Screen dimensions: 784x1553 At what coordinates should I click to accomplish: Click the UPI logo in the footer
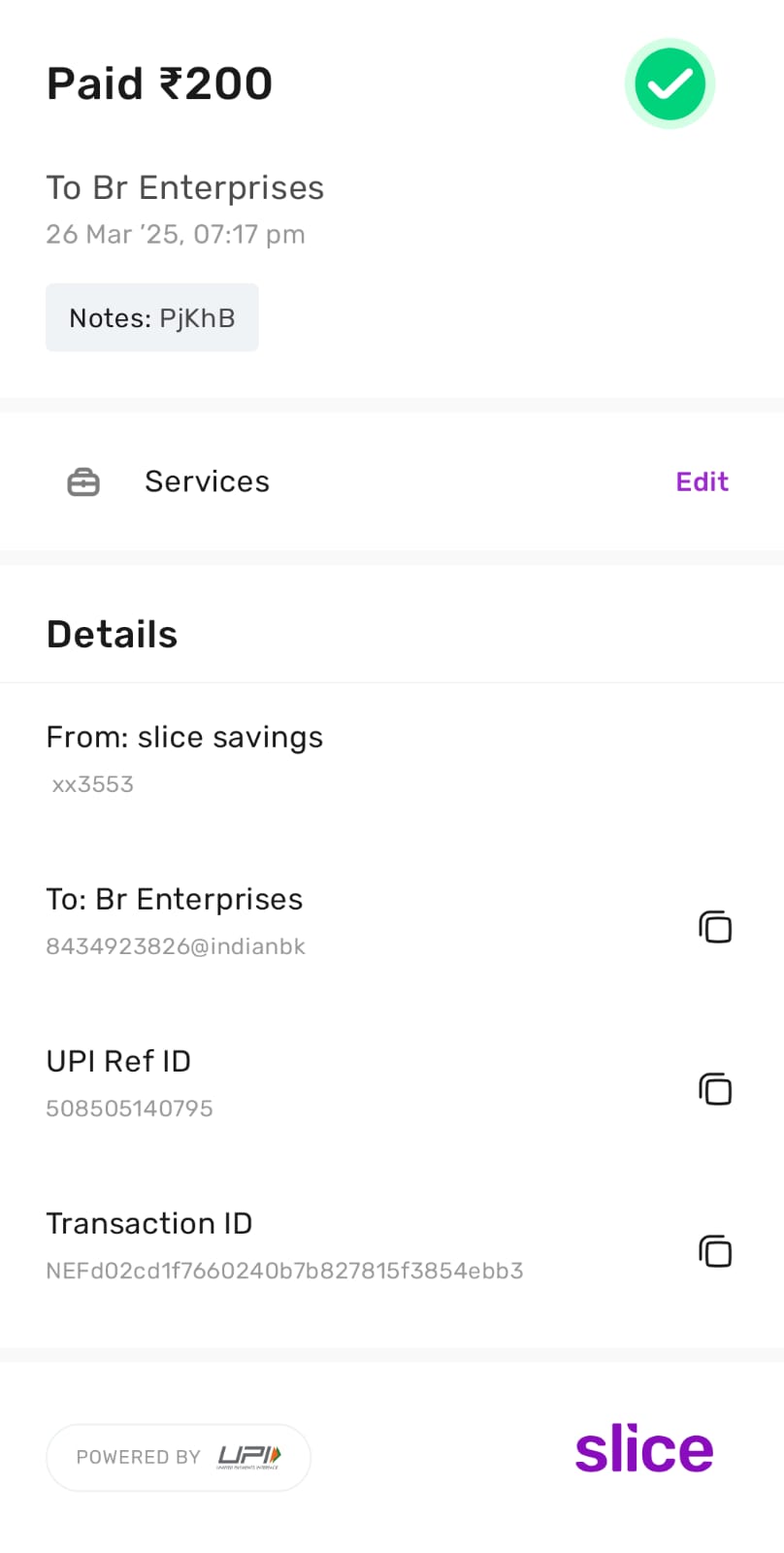point(249,1456)
